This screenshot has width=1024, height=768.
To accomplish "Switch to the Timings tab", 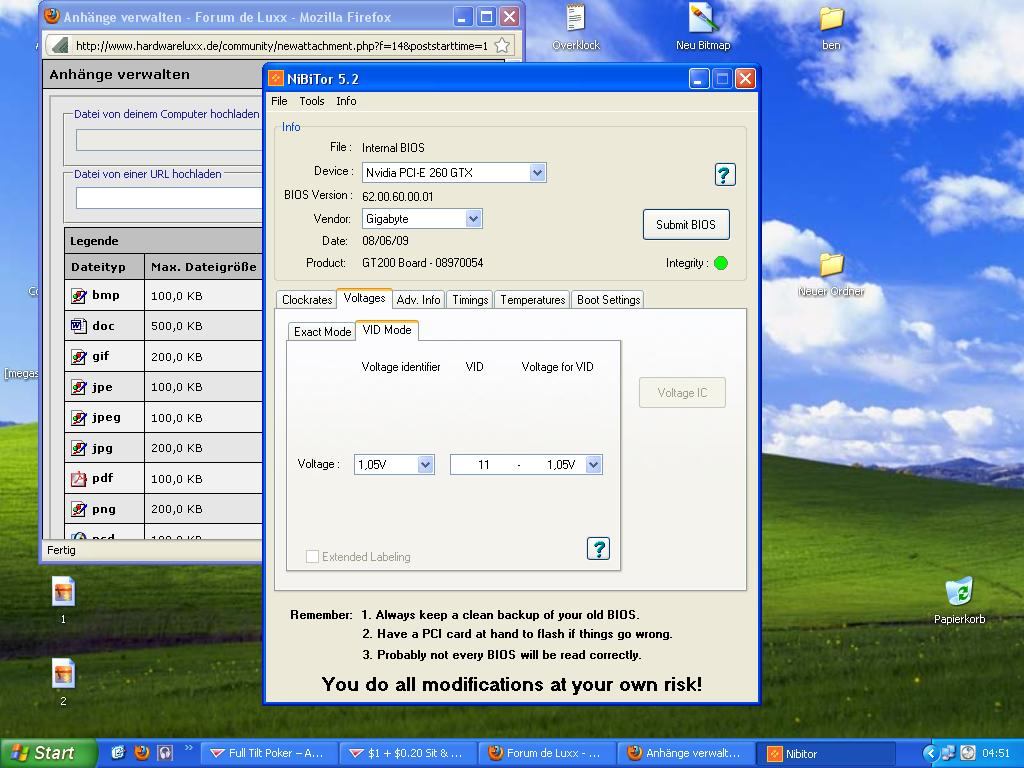I will pyautogui.click(x=470, y=300).
